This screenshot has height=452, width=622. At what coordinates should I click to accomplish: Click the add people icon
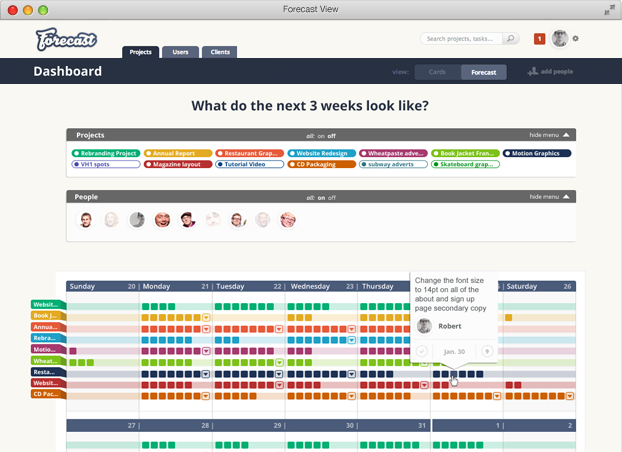pyautogui.click(x=532, y=71)
